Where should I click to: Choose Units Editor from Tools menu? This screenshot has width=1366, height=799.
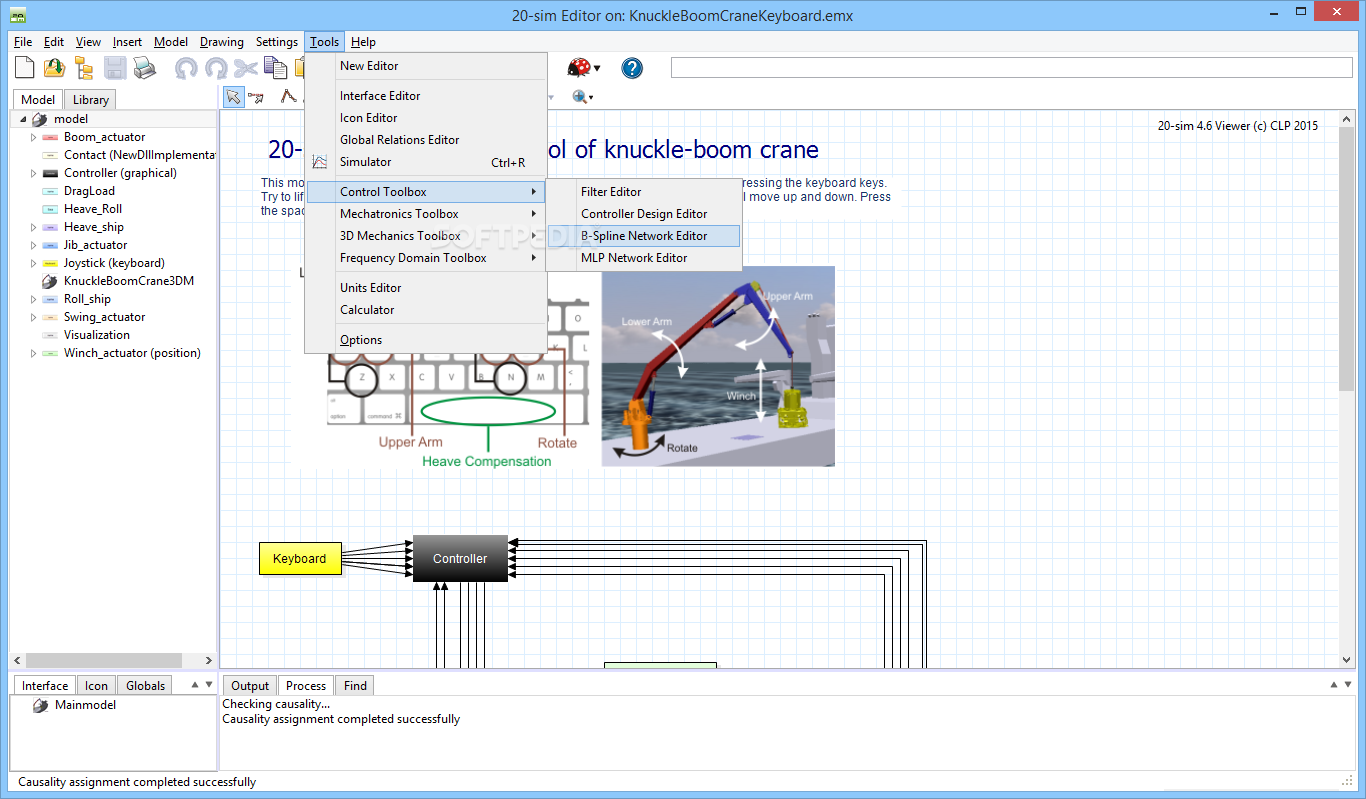coord(426,288)
